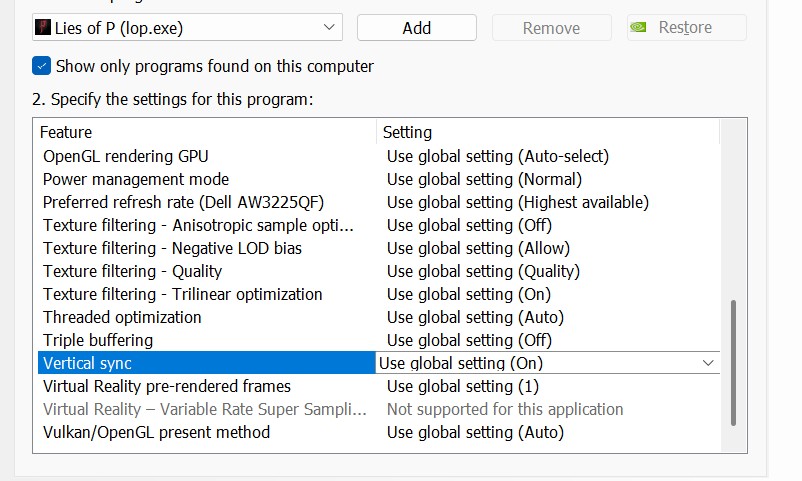
Task: Select the Threaded optimization feature
Action: click(122, 317)
